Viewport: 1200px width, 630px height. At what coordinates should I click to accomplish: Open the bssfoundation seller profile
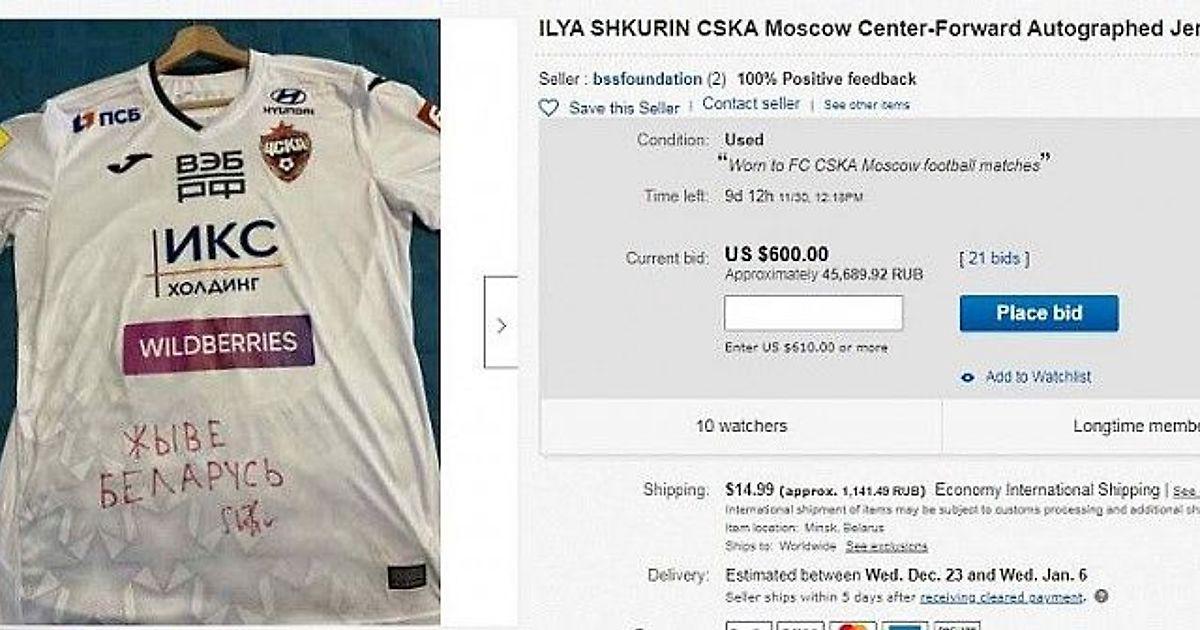click(x=648, y=79)
